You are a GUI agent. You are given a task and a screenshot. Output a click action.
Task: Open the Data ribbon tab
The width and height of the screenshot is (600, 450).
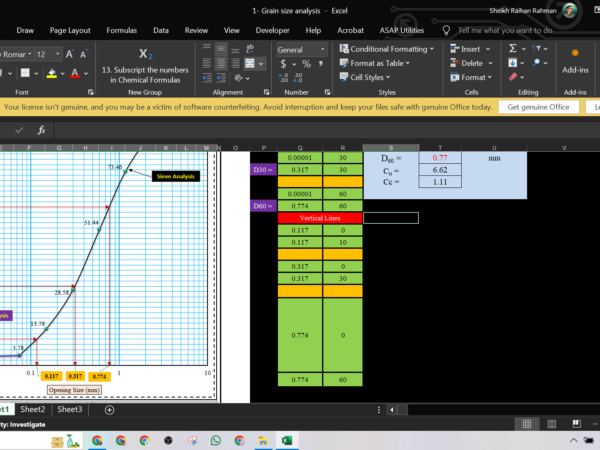[x=161, y=30]
